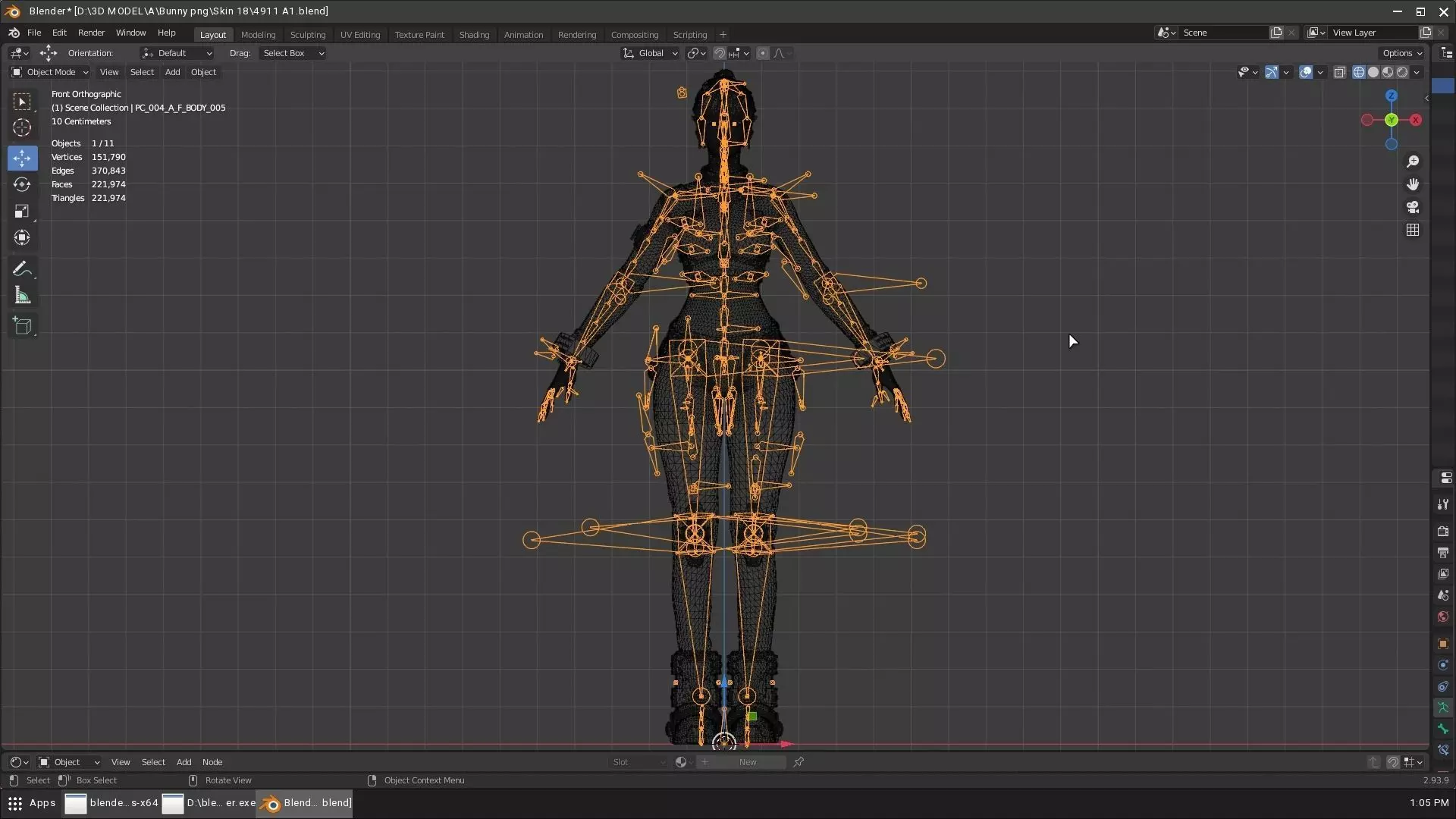Switch to Material Preview shading
This screenshot has width=1456, height=819.
[1388, 72]
